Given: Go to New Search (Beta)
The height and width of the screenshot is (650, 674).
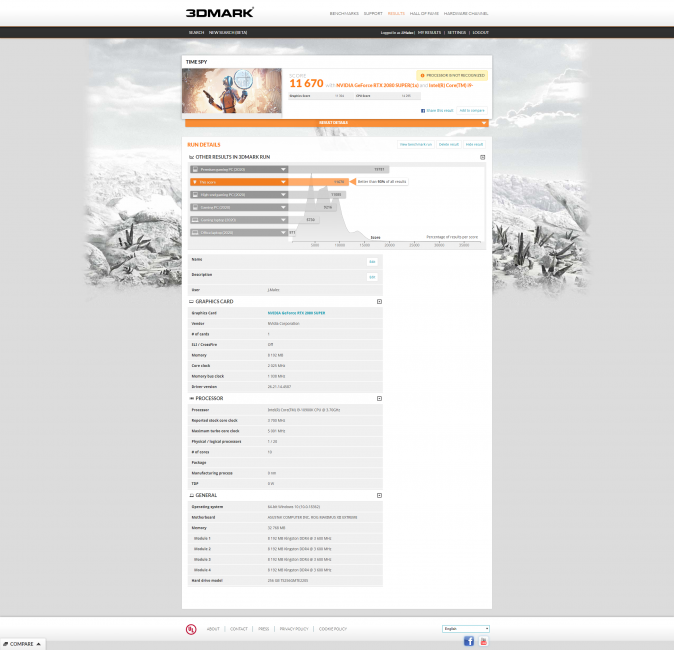Looking at the screenshot, I should (228, 33).
